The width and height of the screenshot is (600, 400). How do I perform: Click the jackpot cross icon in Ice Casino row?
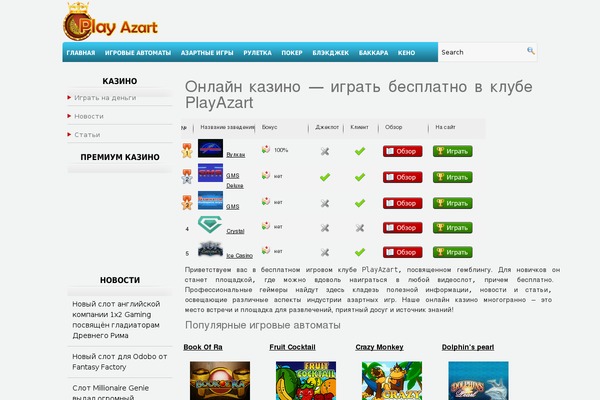tap(325, 252)
